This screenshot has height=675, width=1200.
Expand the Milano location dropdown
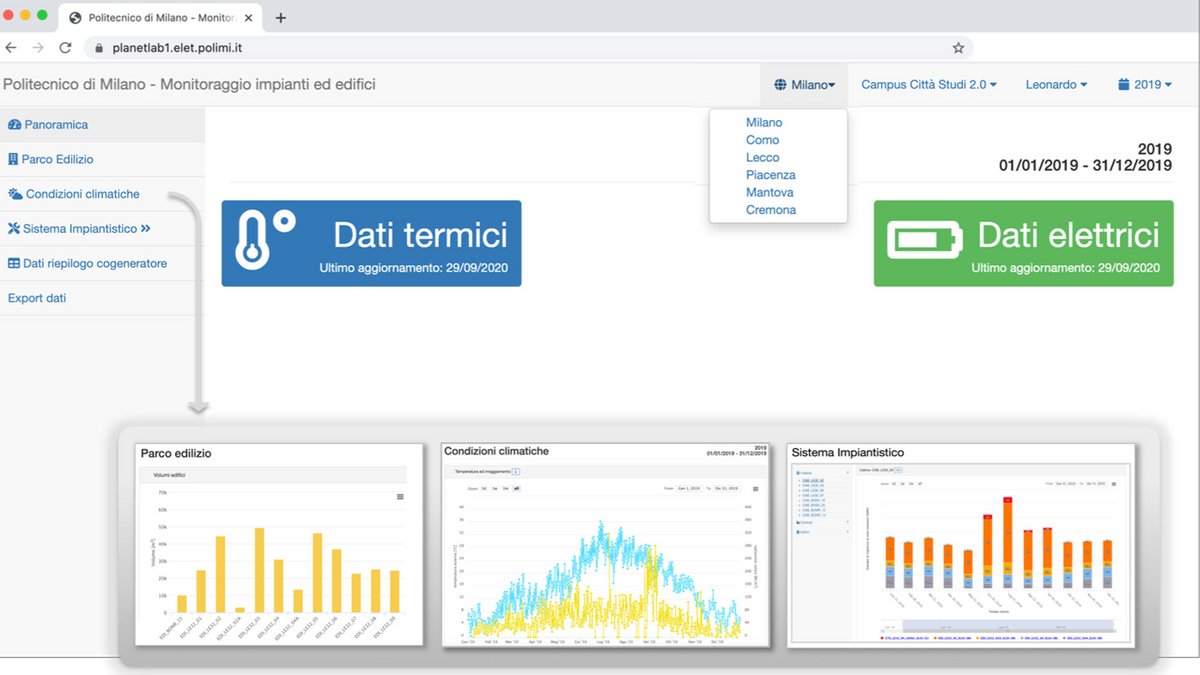click(804, 85)
